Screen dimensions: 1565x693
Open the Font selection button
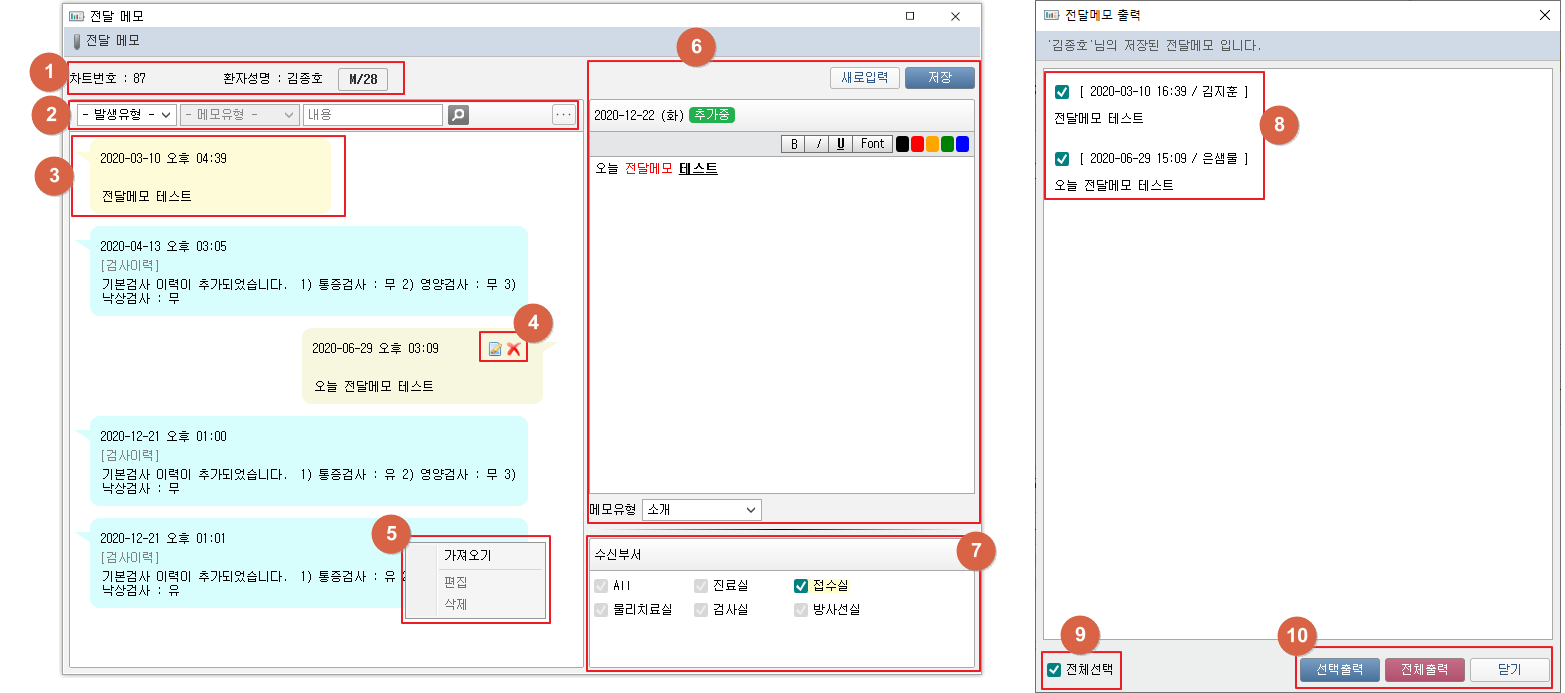[872, 144]
